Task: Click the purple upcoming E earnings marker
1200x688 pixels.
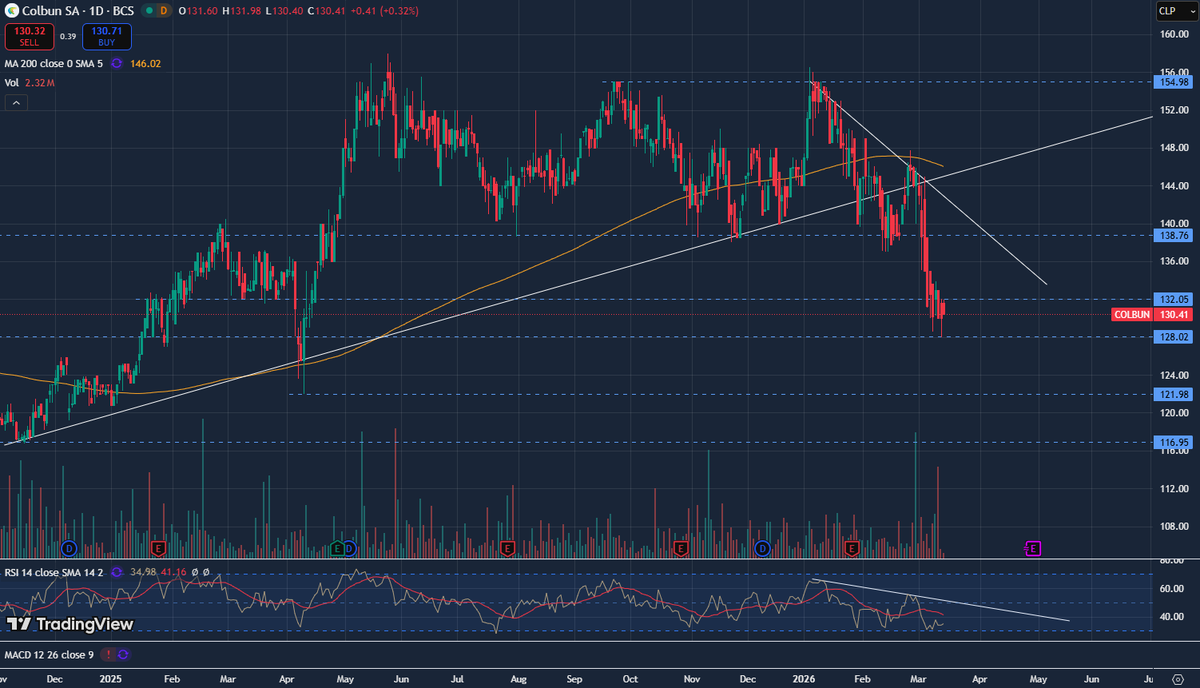Action: 1033,548
